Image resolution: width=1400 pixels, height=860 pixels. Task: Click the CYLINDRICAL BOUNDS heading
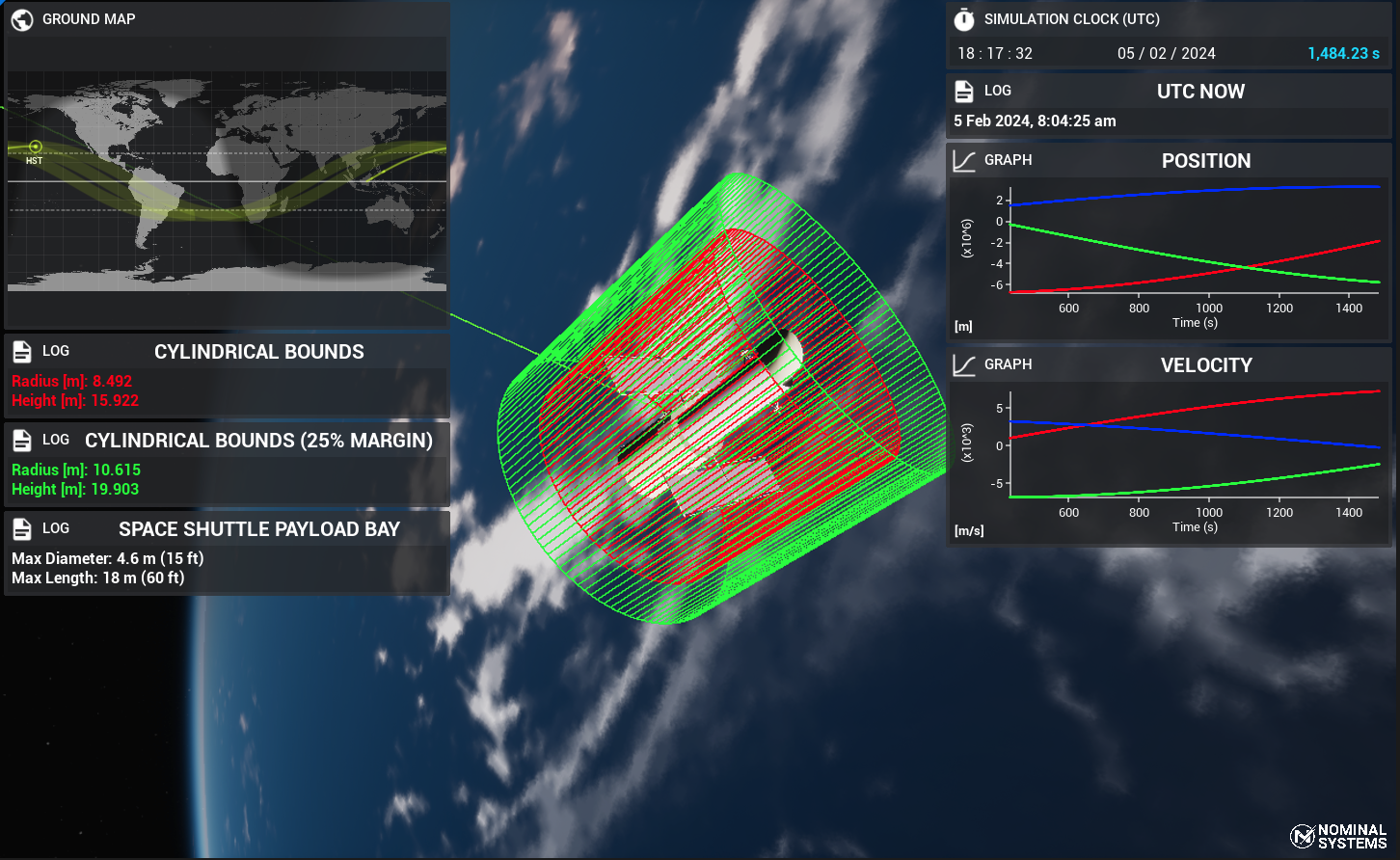tap(259, 352)
